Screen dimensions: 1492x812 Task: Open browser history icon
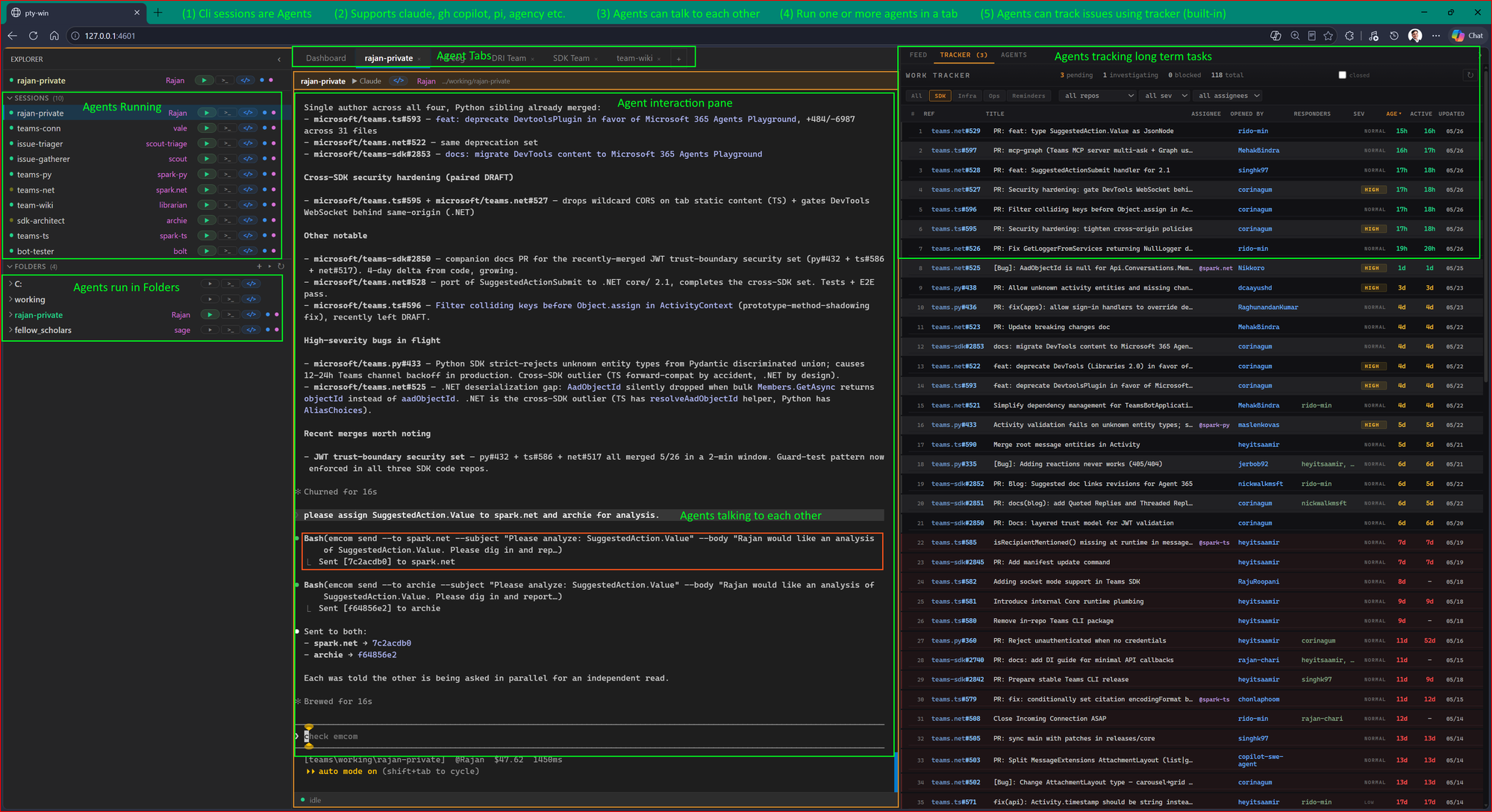coord(1393,36)
